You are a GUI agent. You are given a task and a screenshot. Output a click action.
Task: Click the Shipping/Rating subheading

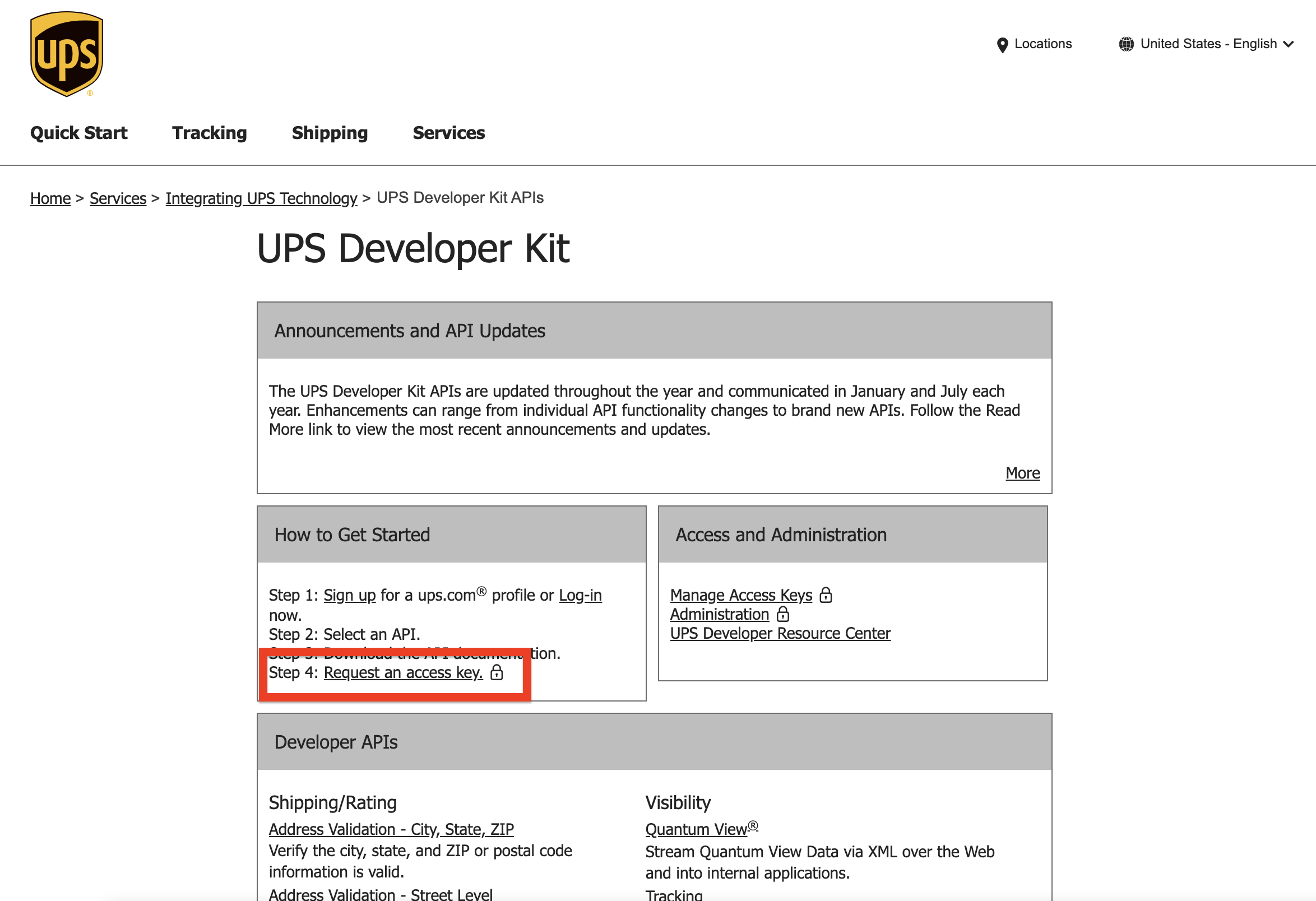coord(332,803)
